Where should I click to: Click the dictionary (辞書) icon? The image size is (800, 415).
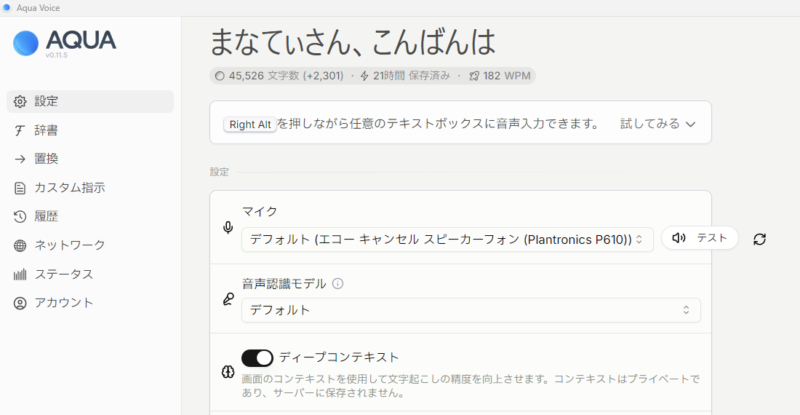click(x=20, y=130)
